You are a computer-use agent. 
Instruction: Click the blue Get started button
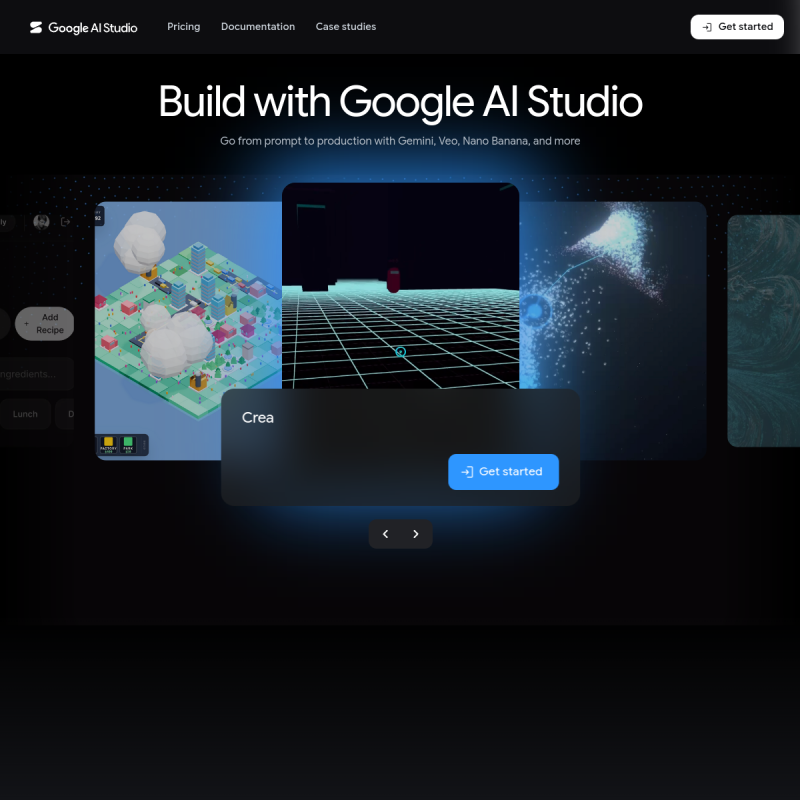tap(503, 471)
